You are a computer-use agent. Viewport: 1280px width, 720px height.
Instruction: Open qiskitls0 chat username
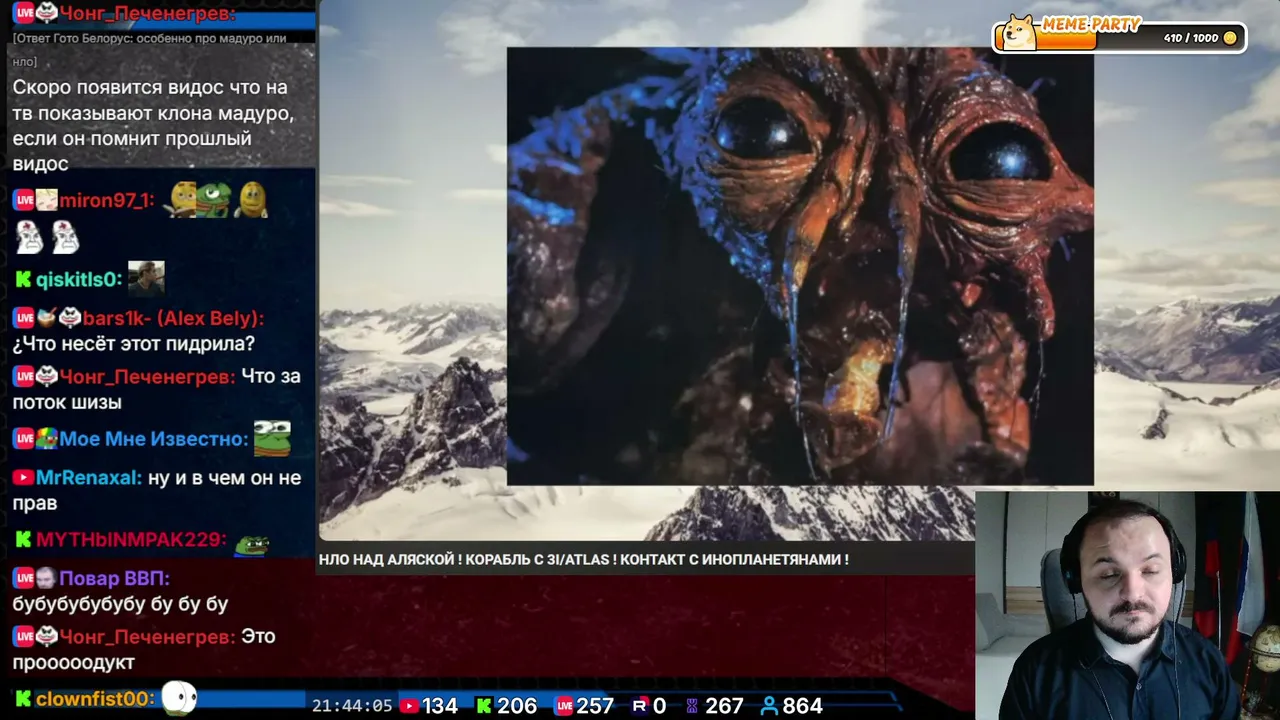(x=79, y=280)
